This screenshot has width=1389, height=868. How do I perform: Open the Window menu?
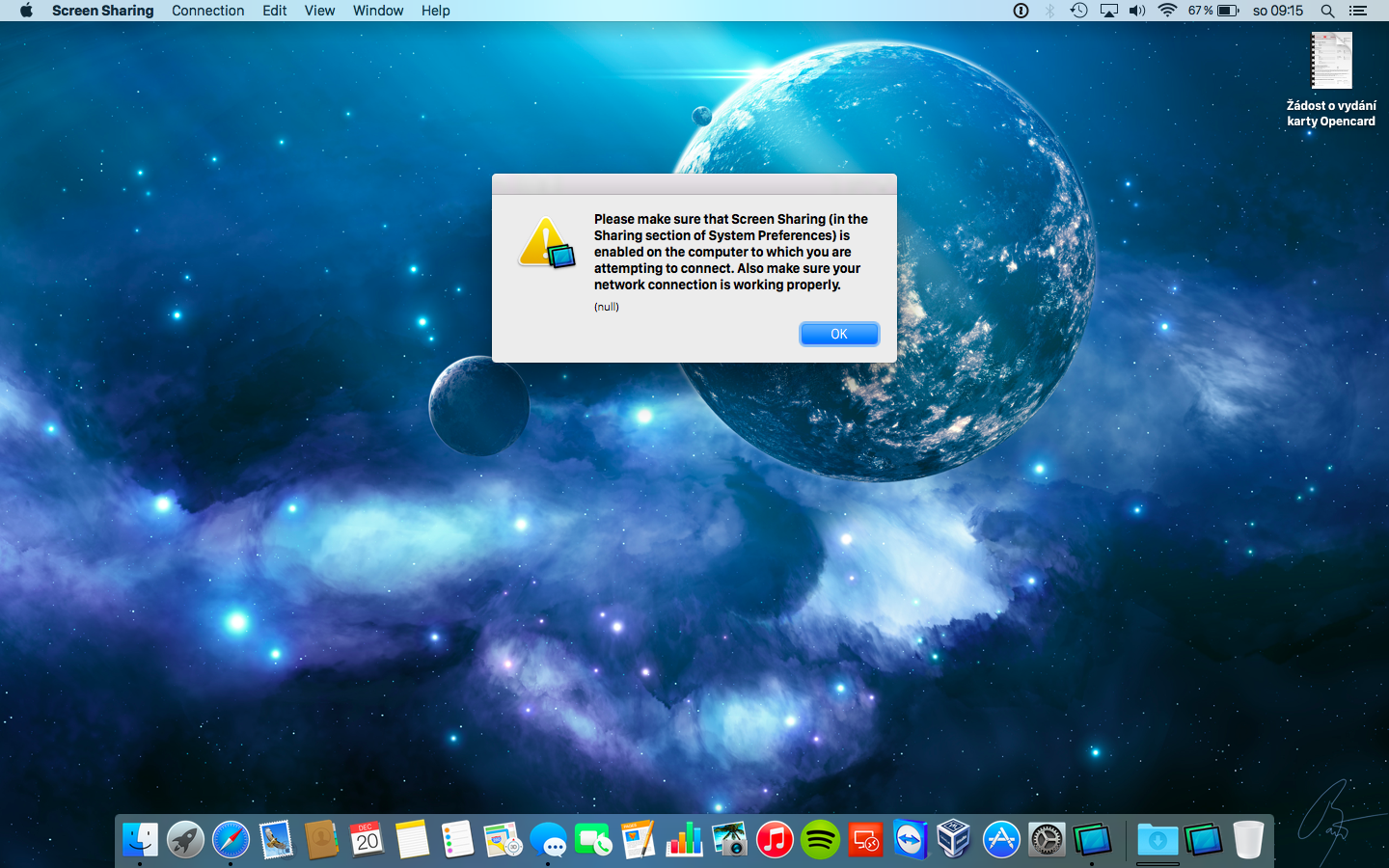378,11
